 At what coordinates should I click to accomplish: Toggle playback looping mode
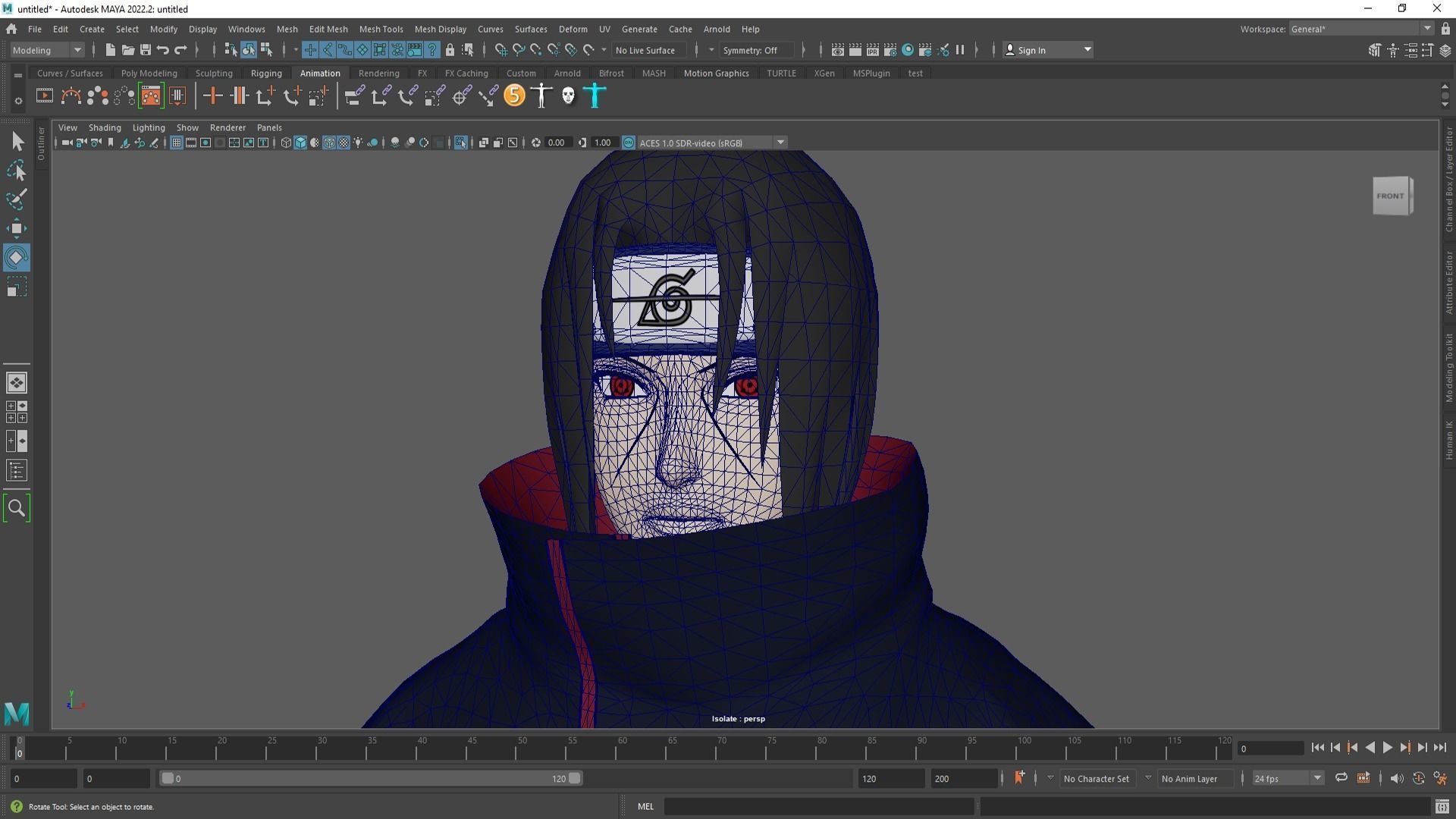[1341, 778]
